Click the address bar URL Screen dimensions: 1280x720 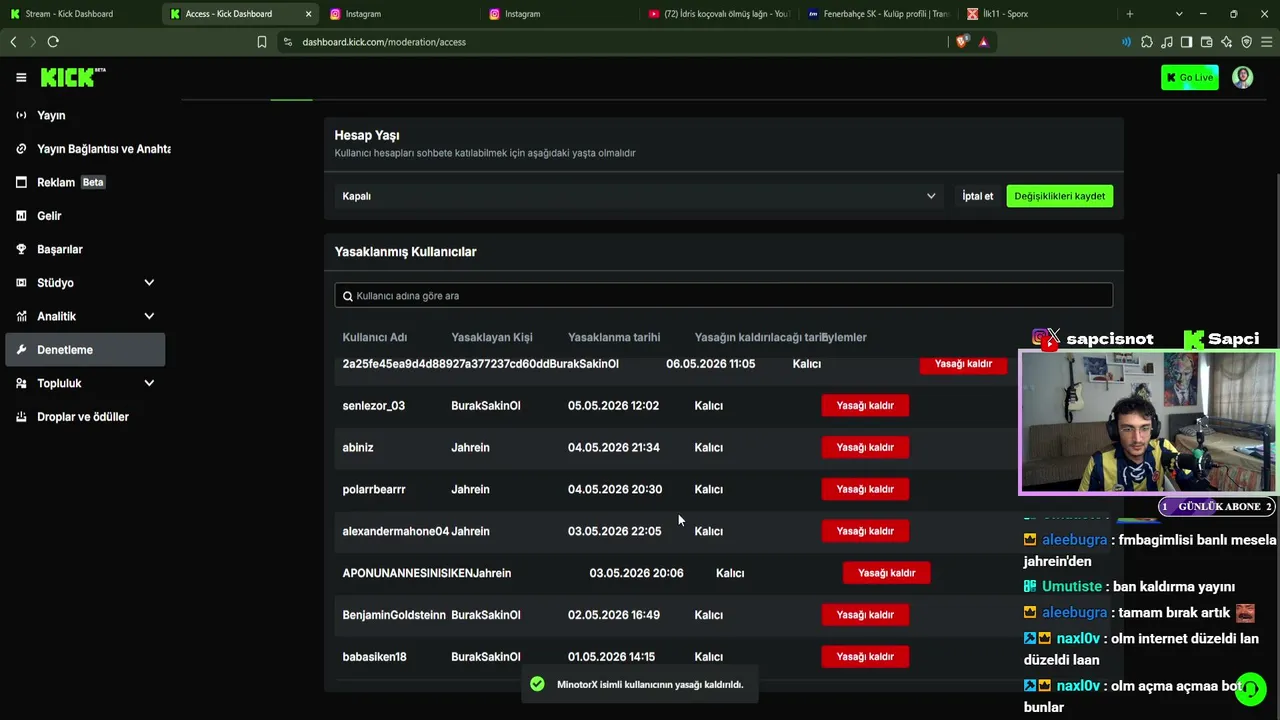point(384,42)
